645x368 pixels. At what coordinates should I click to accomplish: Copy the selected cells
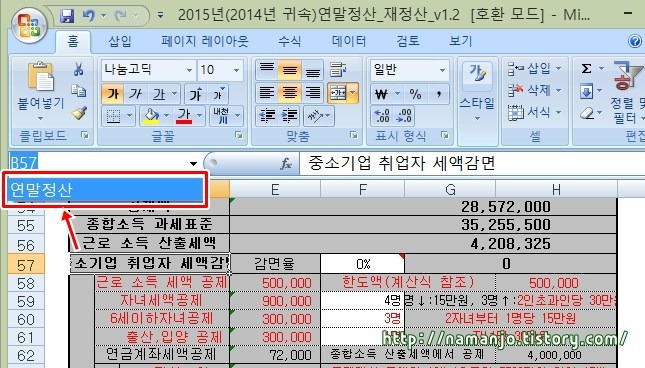coord(79,91)
